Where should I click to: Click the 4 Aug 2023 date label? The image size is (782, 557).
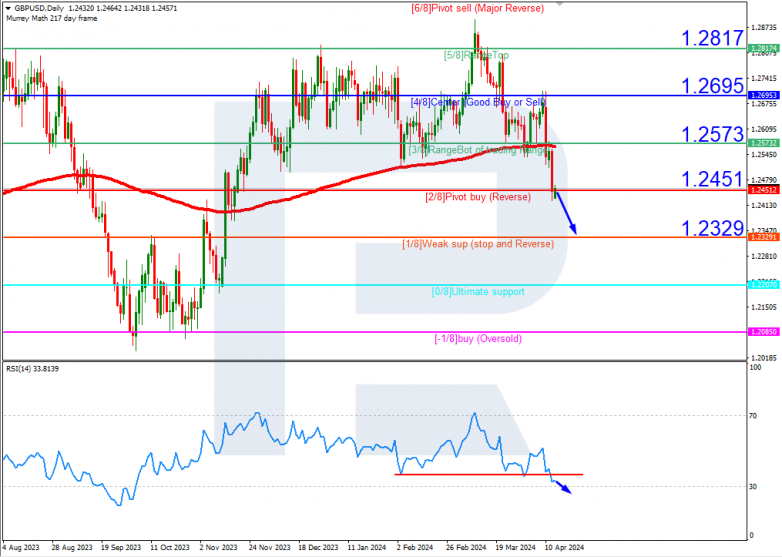[x=21, y=548]
